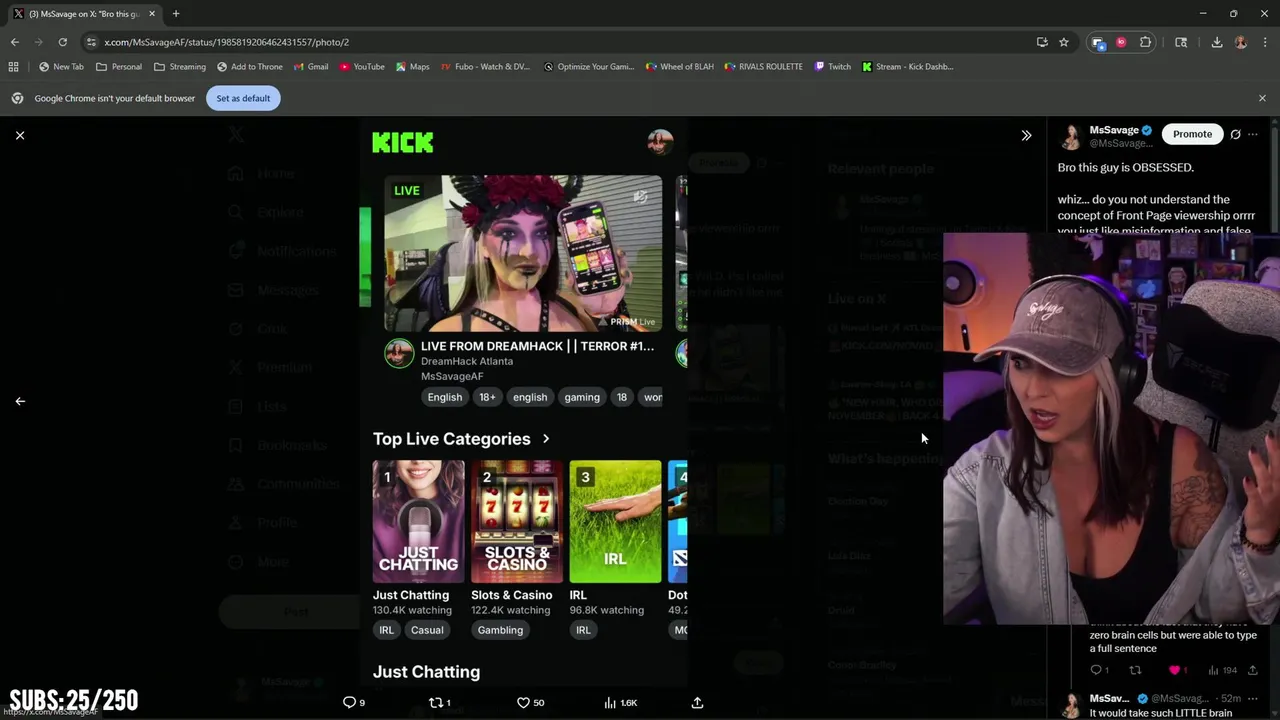Go back in the browser

point(15,42)
